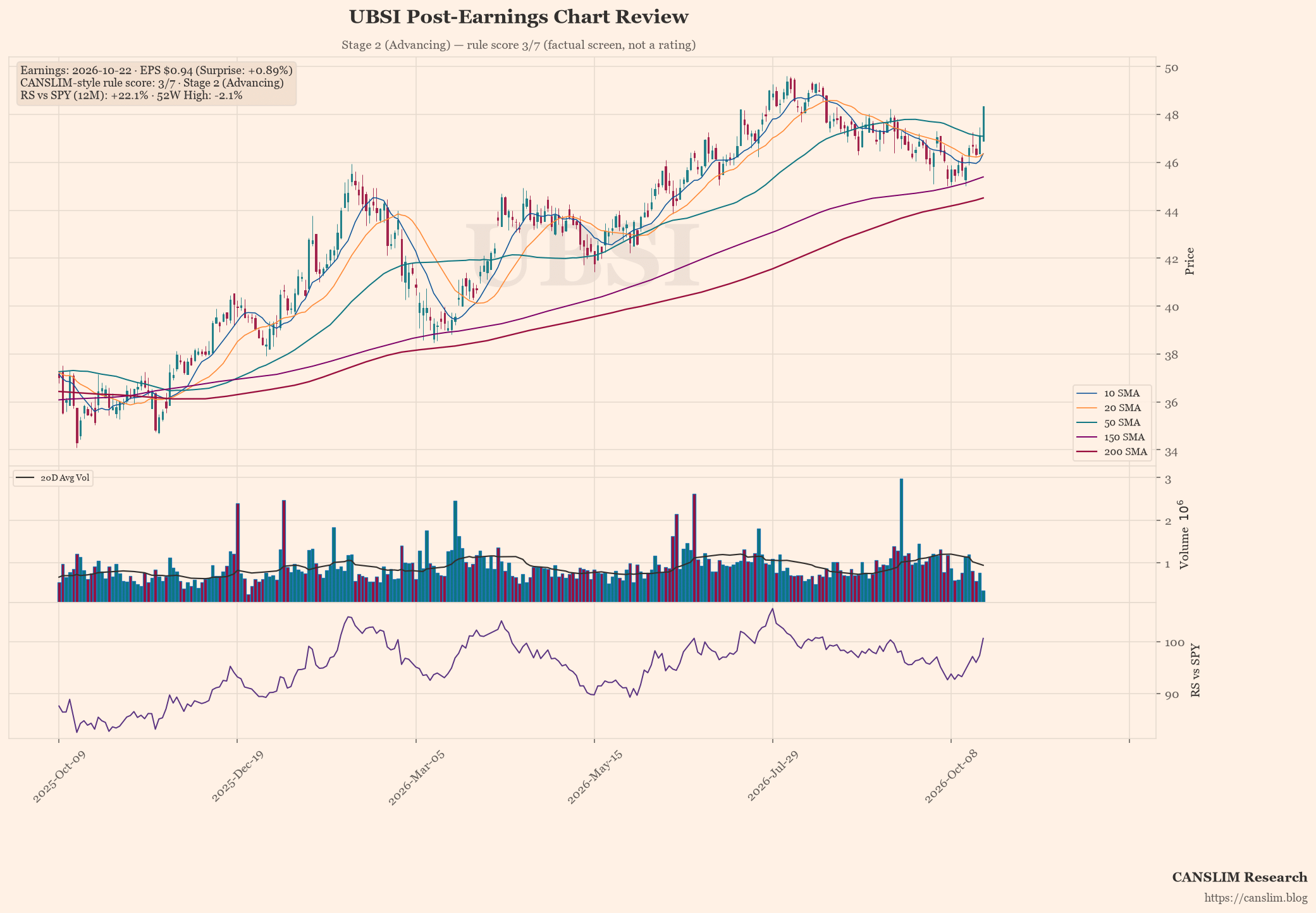Click the latest tall green post-earnings candle

[x=983, y=124]
